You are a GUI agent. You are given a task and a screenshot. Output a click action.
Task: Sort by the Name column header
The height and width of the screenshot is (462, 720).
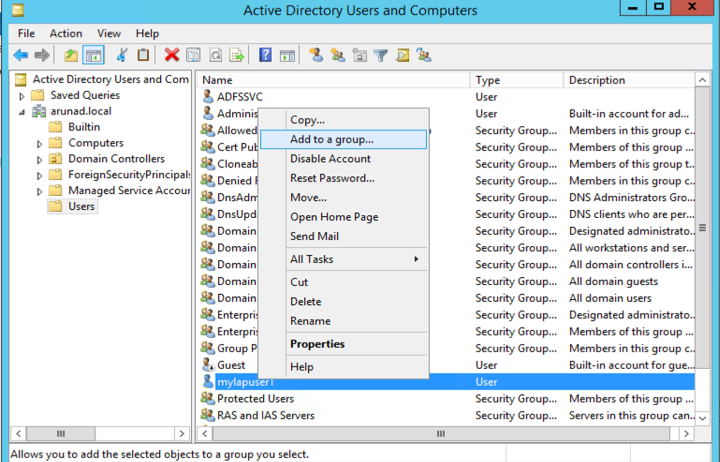pyautogui.click(x=334, y=80)
